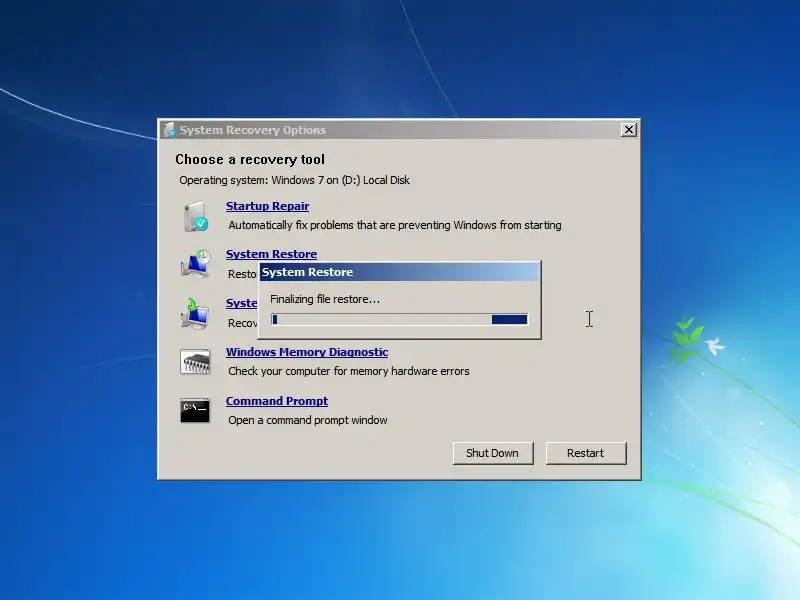Click the Windows Memory Diagnostic chip icon
Screen dimensions: 800x600
195,362
